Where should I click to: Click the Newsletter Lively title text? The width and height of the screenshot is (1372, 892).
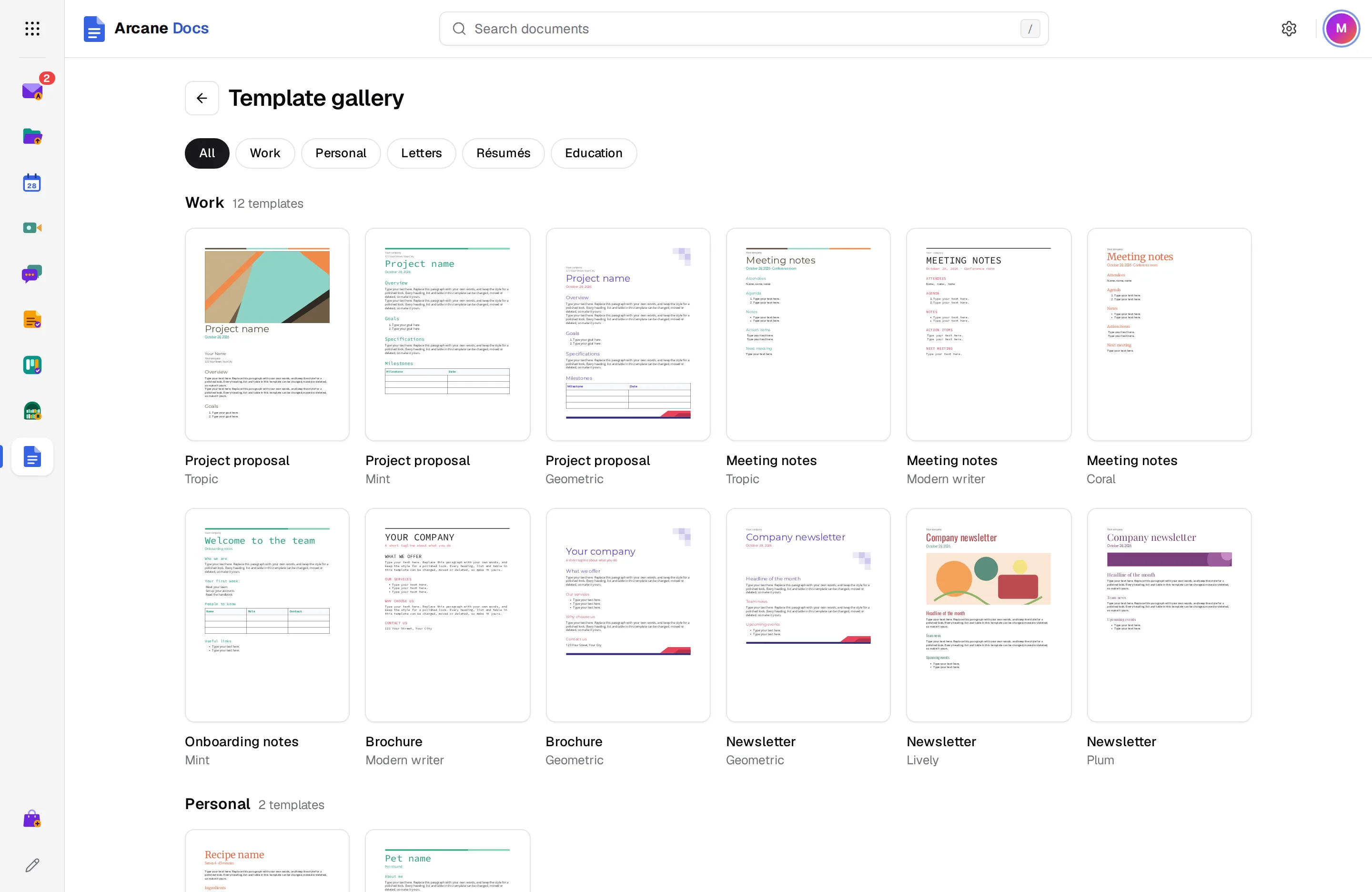pos(941,741)
